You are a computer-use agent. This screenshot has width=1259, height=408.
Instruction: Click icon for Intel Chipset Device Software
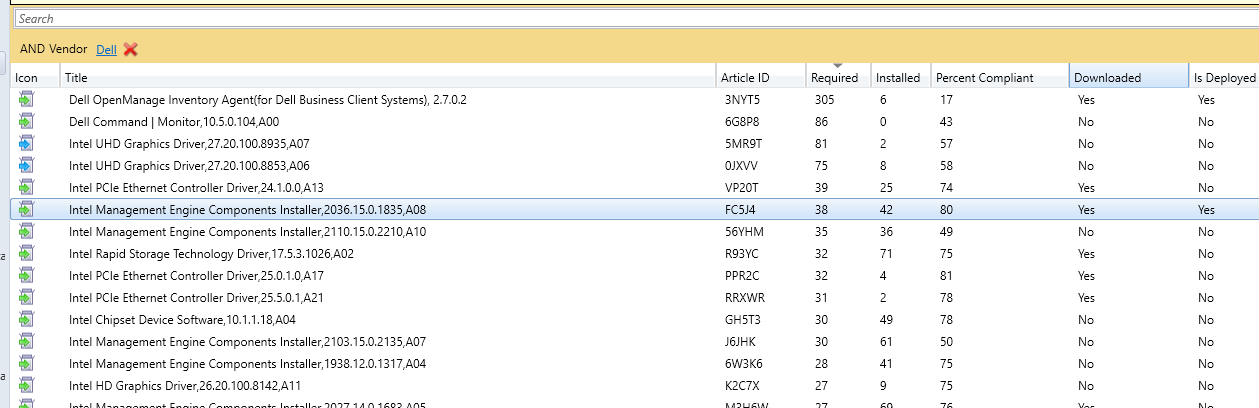pyautogui.click(x=26, y=320)
